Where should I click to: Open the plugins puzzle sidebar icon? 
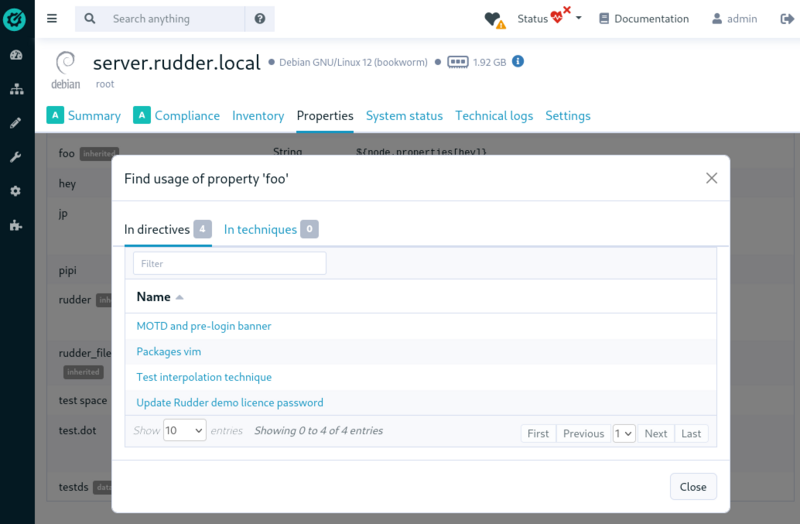(16, 225)
